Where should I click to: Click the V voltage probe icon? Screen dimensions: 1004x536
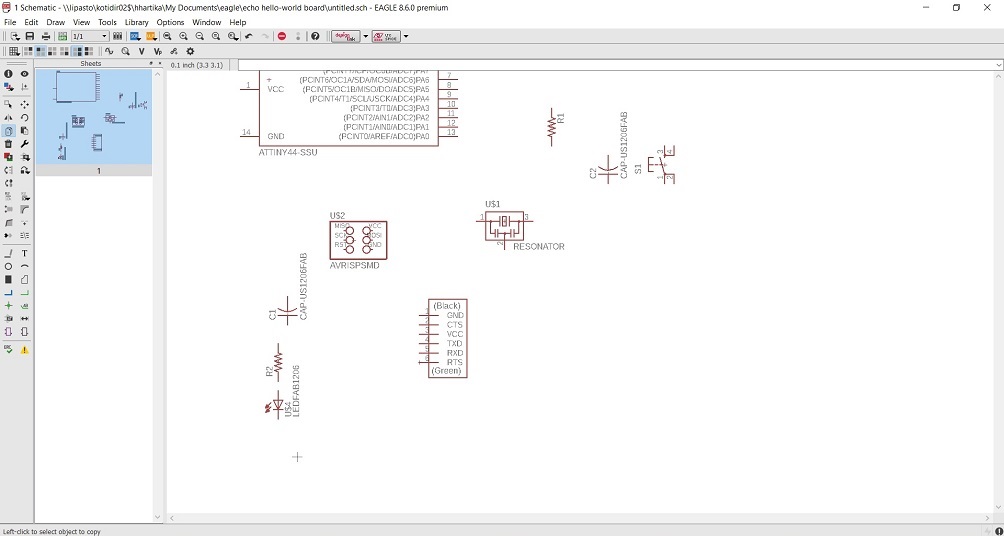pyautogui.click(x=142, y=51)
